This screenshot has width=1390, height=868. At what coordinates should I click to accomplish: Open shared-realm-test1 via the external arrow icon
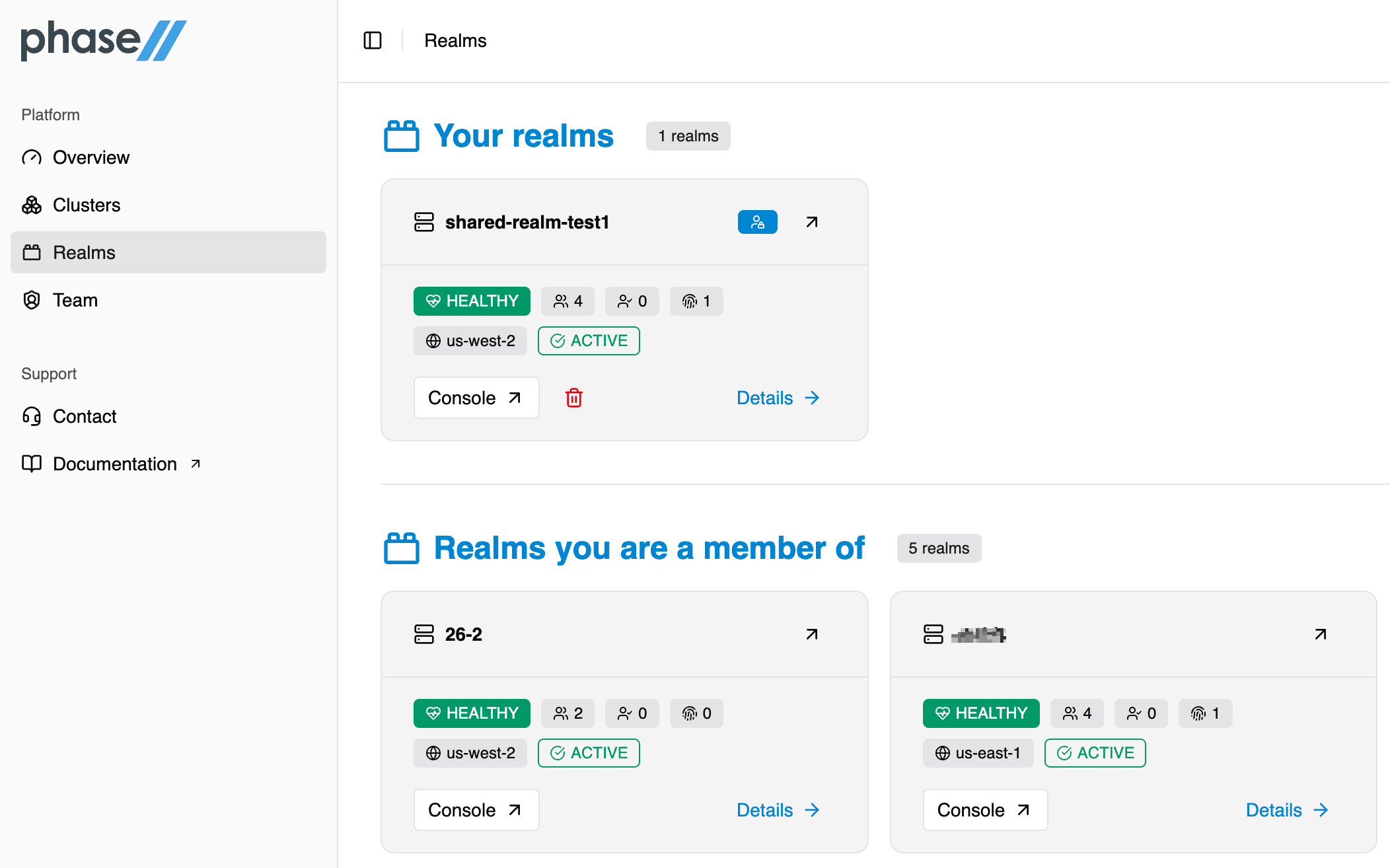811,222
